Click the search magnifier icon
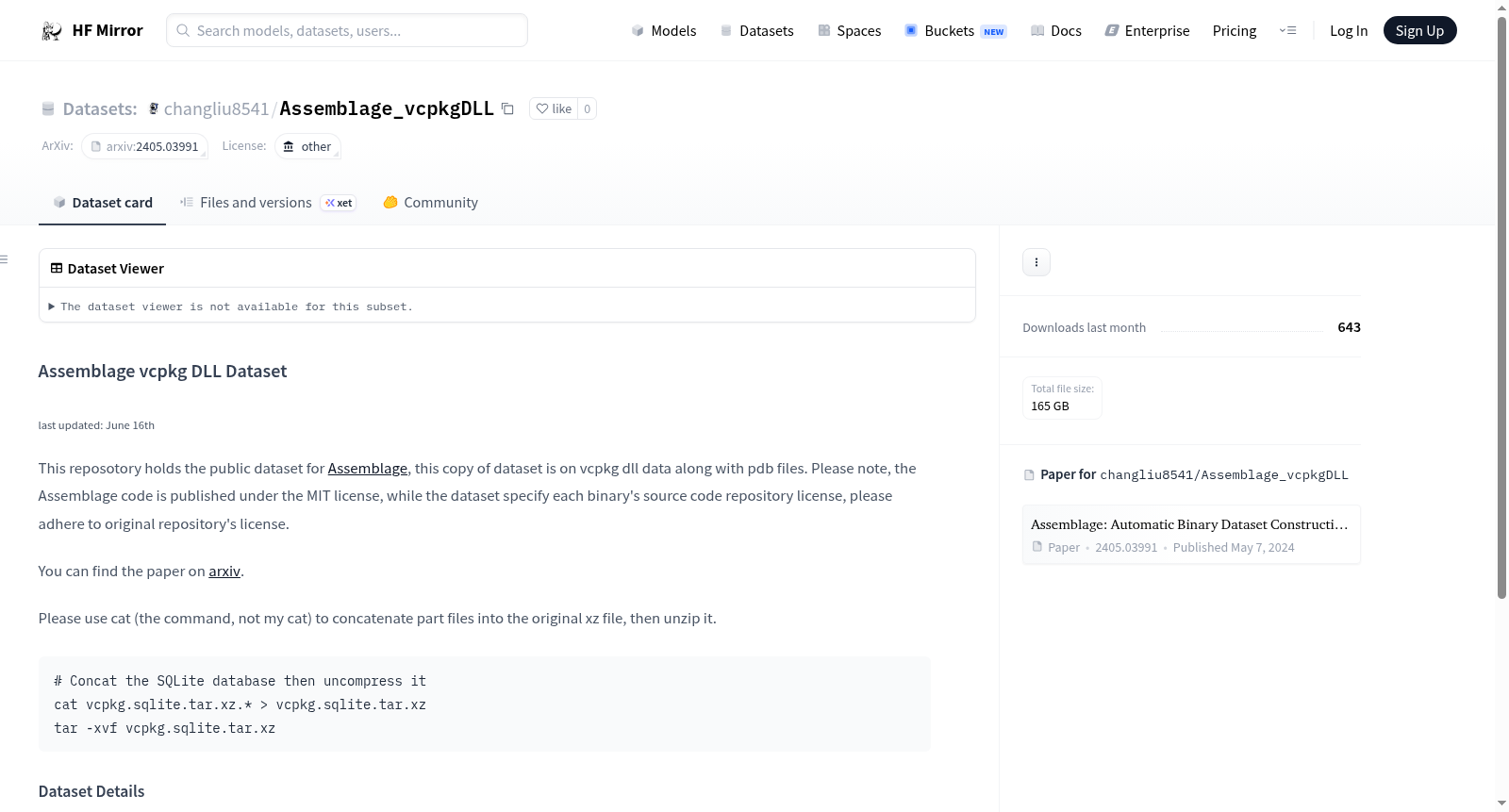This screenshot has width=1509, height=812. point(183,30)
